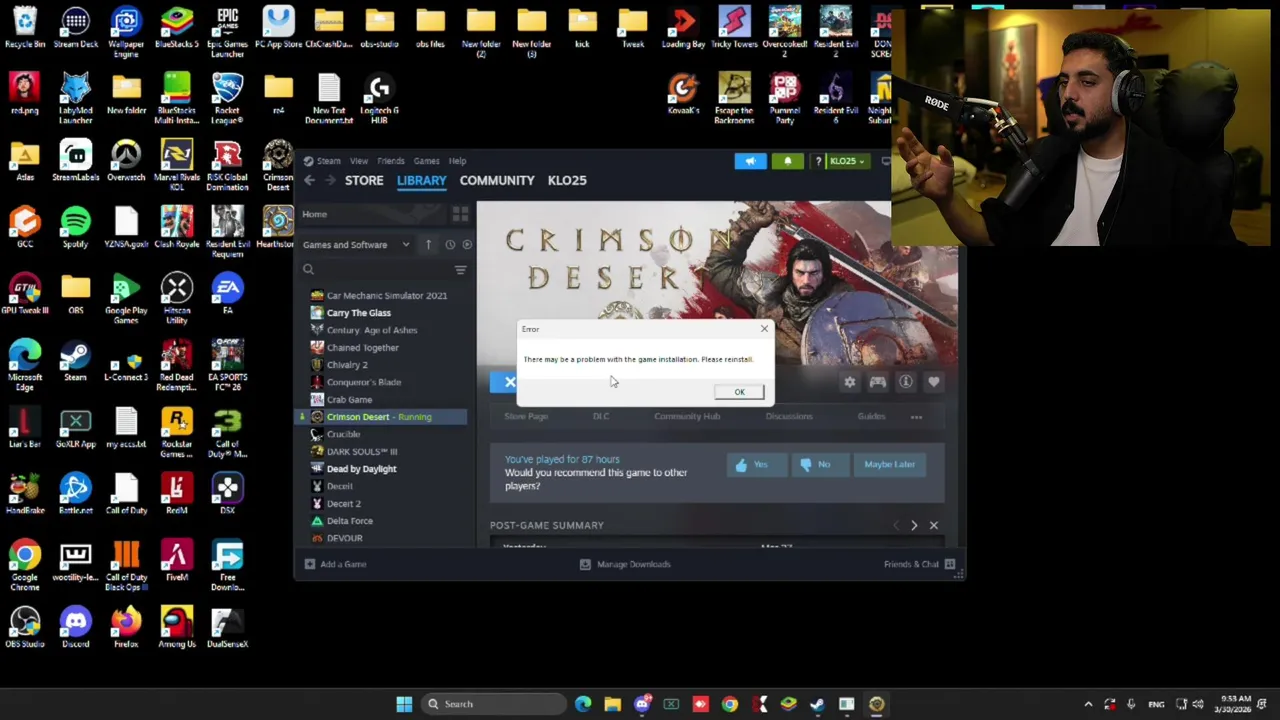
Task: Open the controller settings icon
Action: (x=877, y=382)
